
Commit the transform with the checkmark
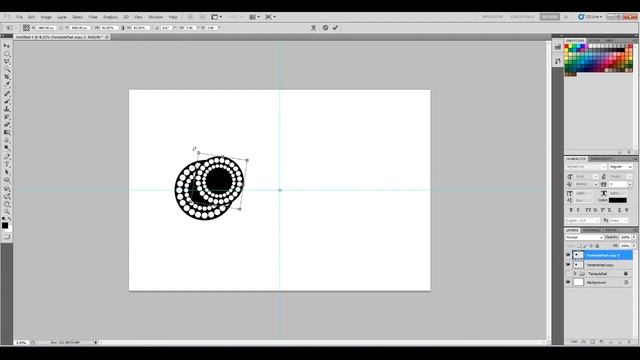pos(335,28)
